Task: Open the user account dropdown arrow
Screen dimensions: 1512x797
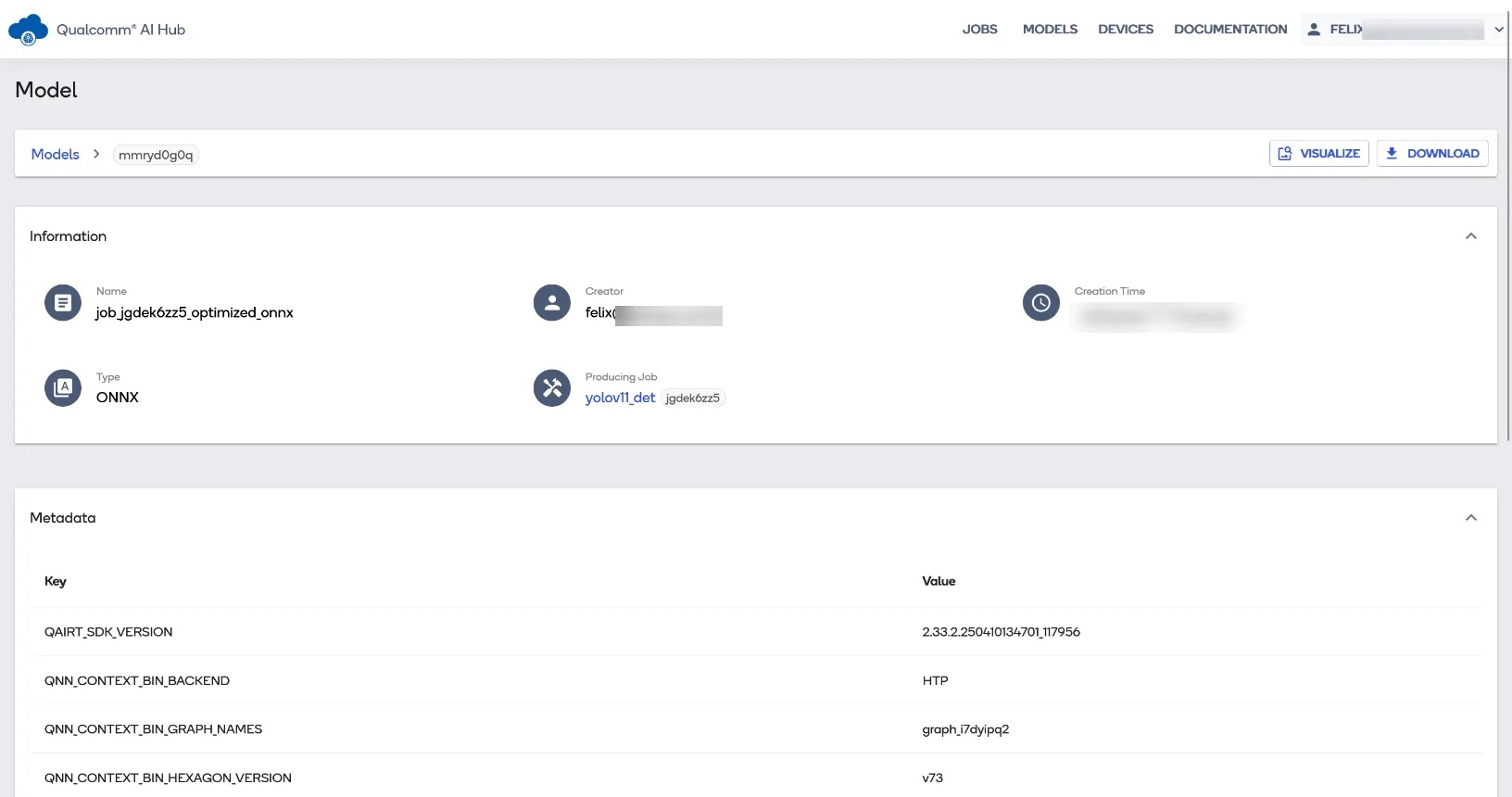Action: (1498, 30)
